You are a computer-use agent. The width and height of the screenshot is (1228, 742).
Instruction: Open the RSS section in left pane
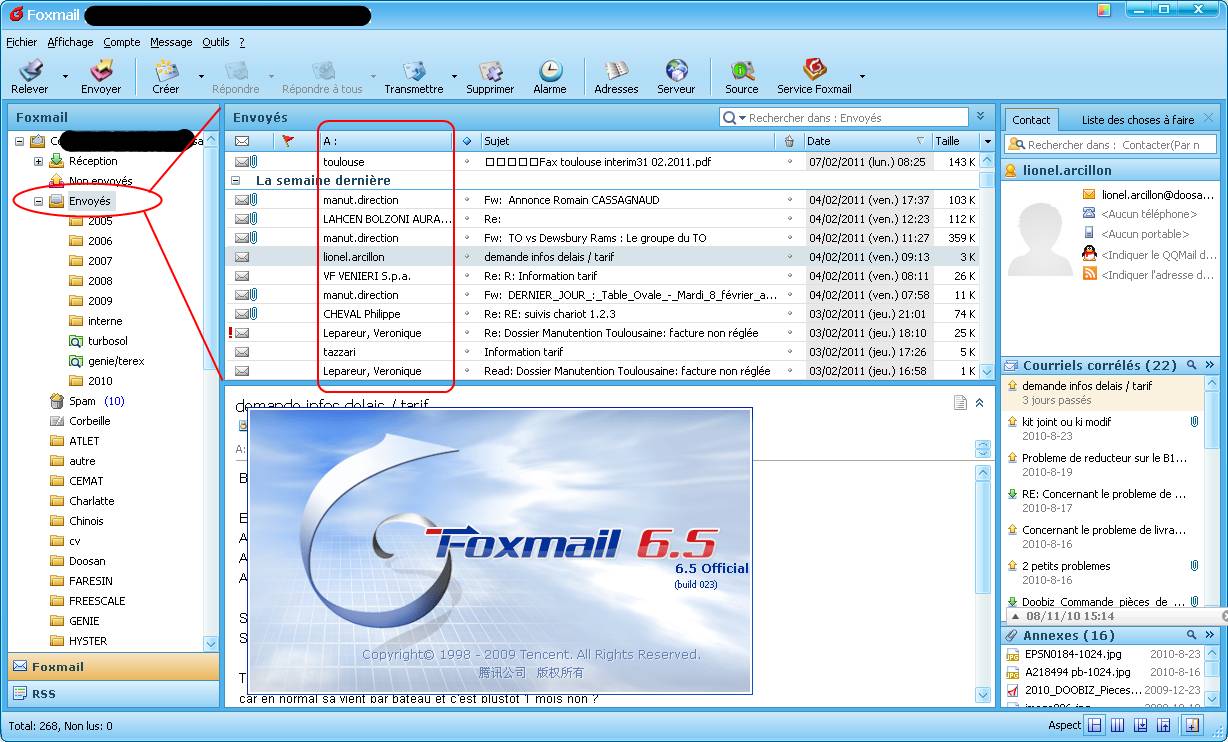[x=113, y=693]
